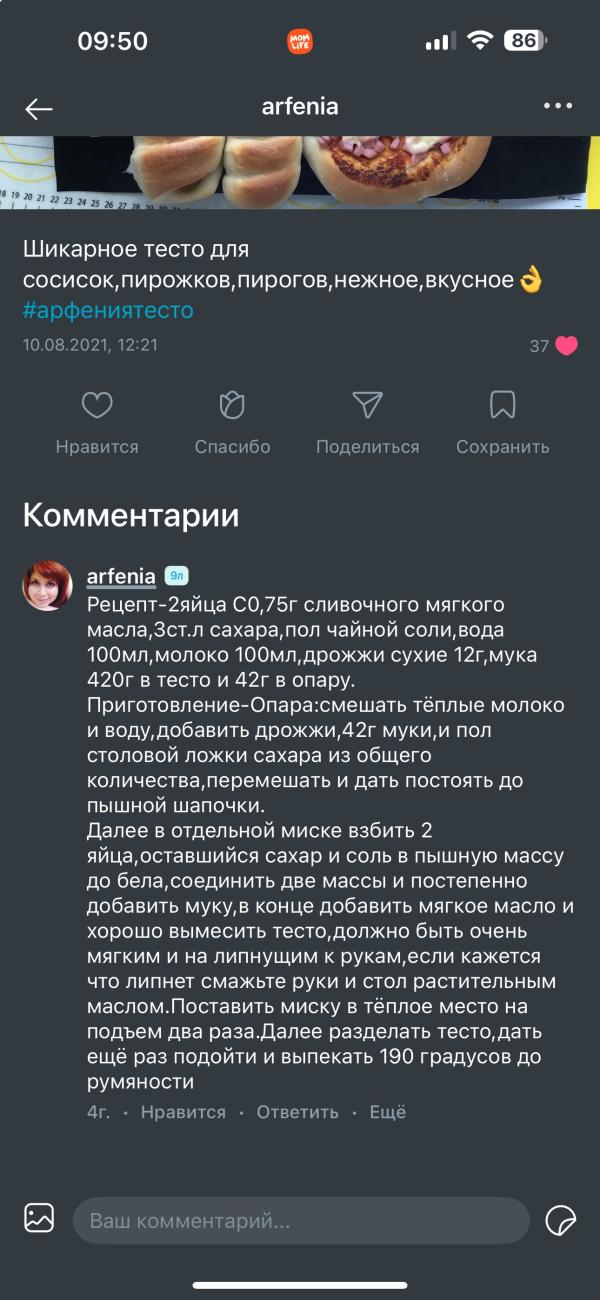Tap the arfenia title in the header
The height and width of the screenshot is (1300, 600).
[300, 105]
